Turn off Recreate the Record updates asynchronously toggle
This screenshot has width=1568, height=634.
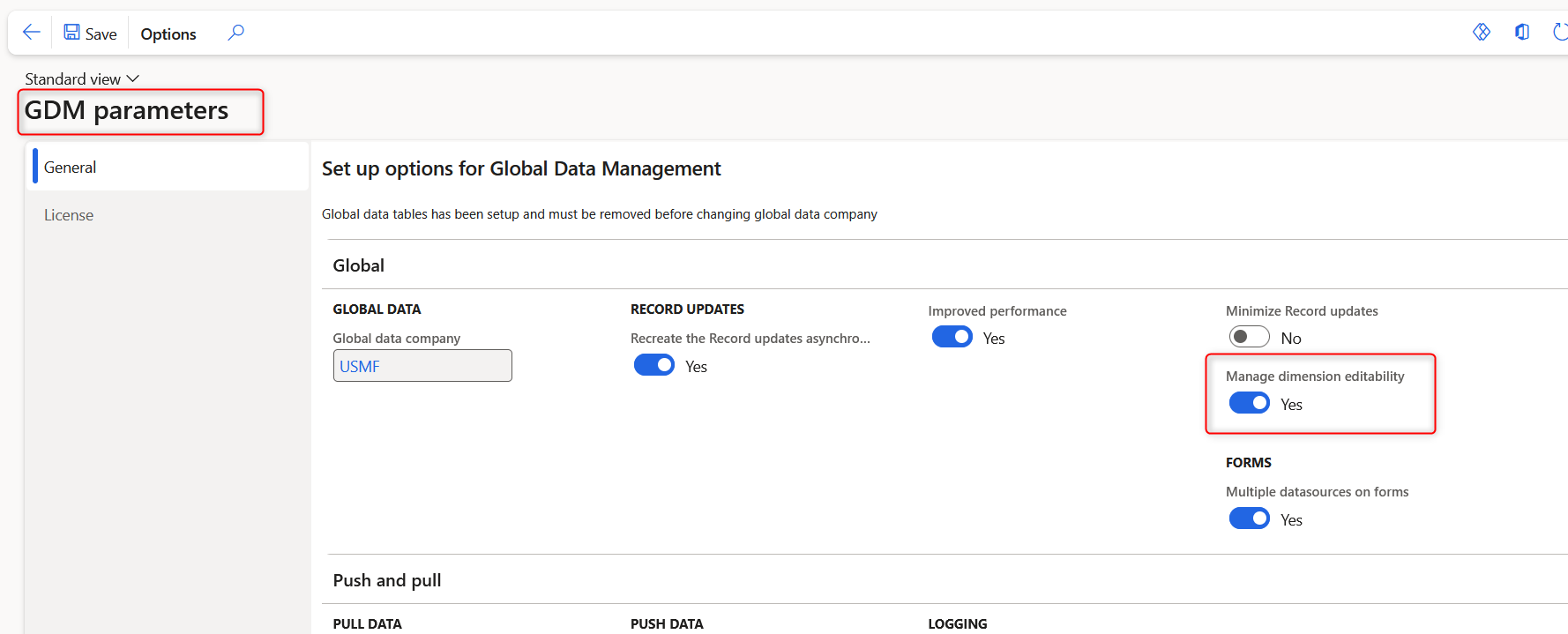point(653,365)
